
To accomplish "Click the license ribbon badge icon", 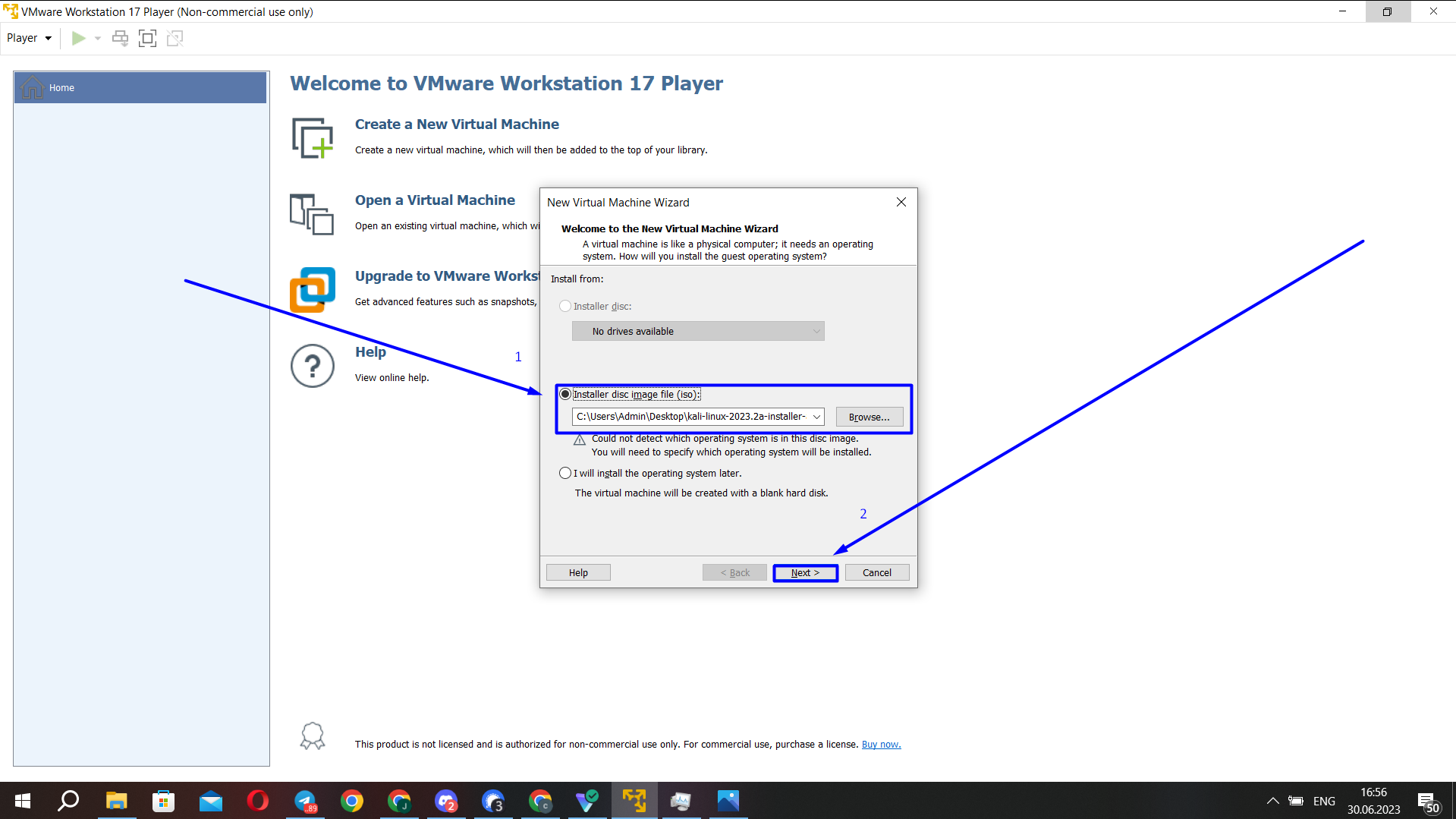I will (x=313, y=736).
